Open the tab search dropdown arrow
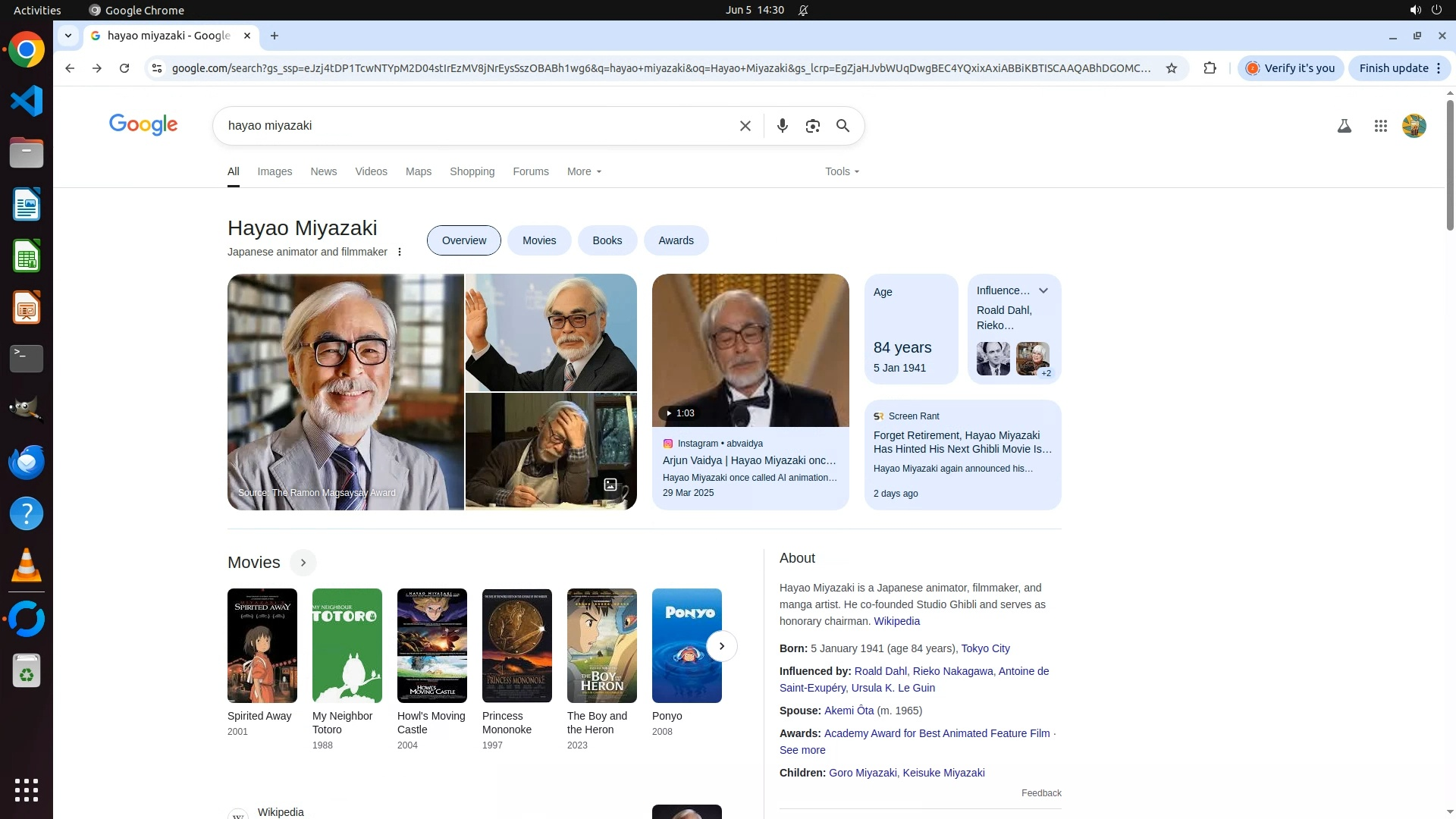This screenshot has height=819, width=1456. click(x=68, y=36)
